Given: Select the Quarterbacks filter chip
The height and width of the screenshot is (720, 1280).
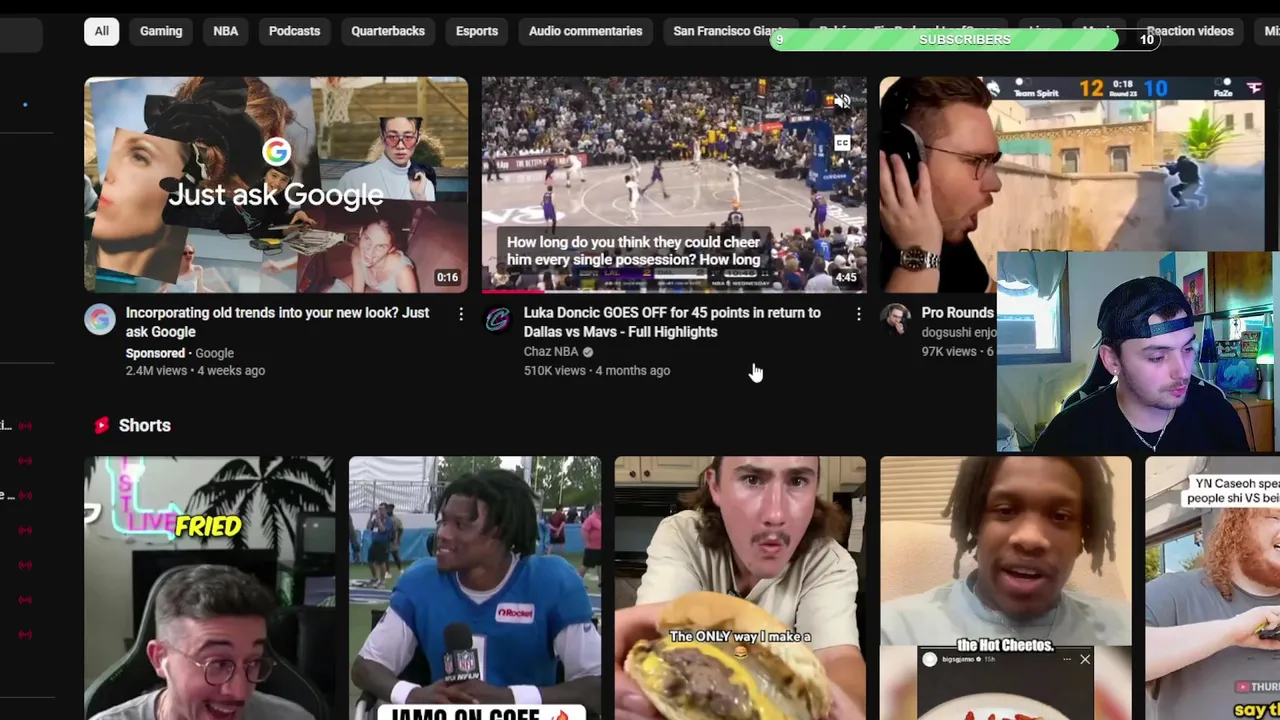Looking at the screenshot, I should point(388,31).
